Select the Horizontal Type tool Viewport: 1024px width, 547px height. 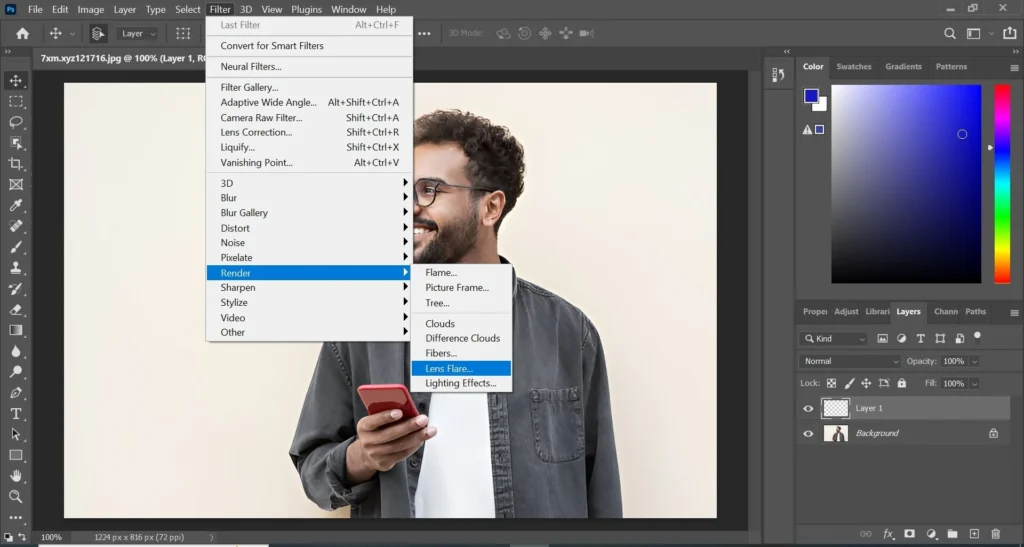pos(16,414)
